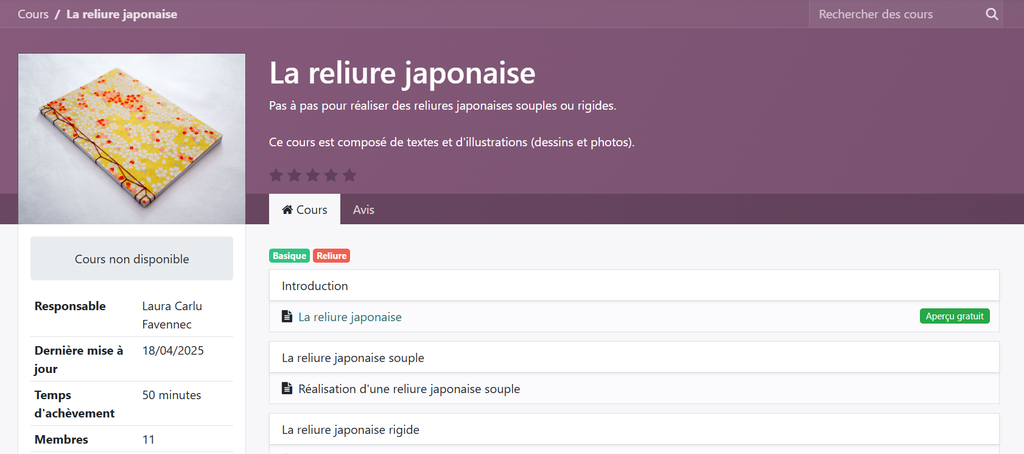The width and height of the screenshot is (1024, 454).
Task: Click the first rating star
Action: [276, 175]
